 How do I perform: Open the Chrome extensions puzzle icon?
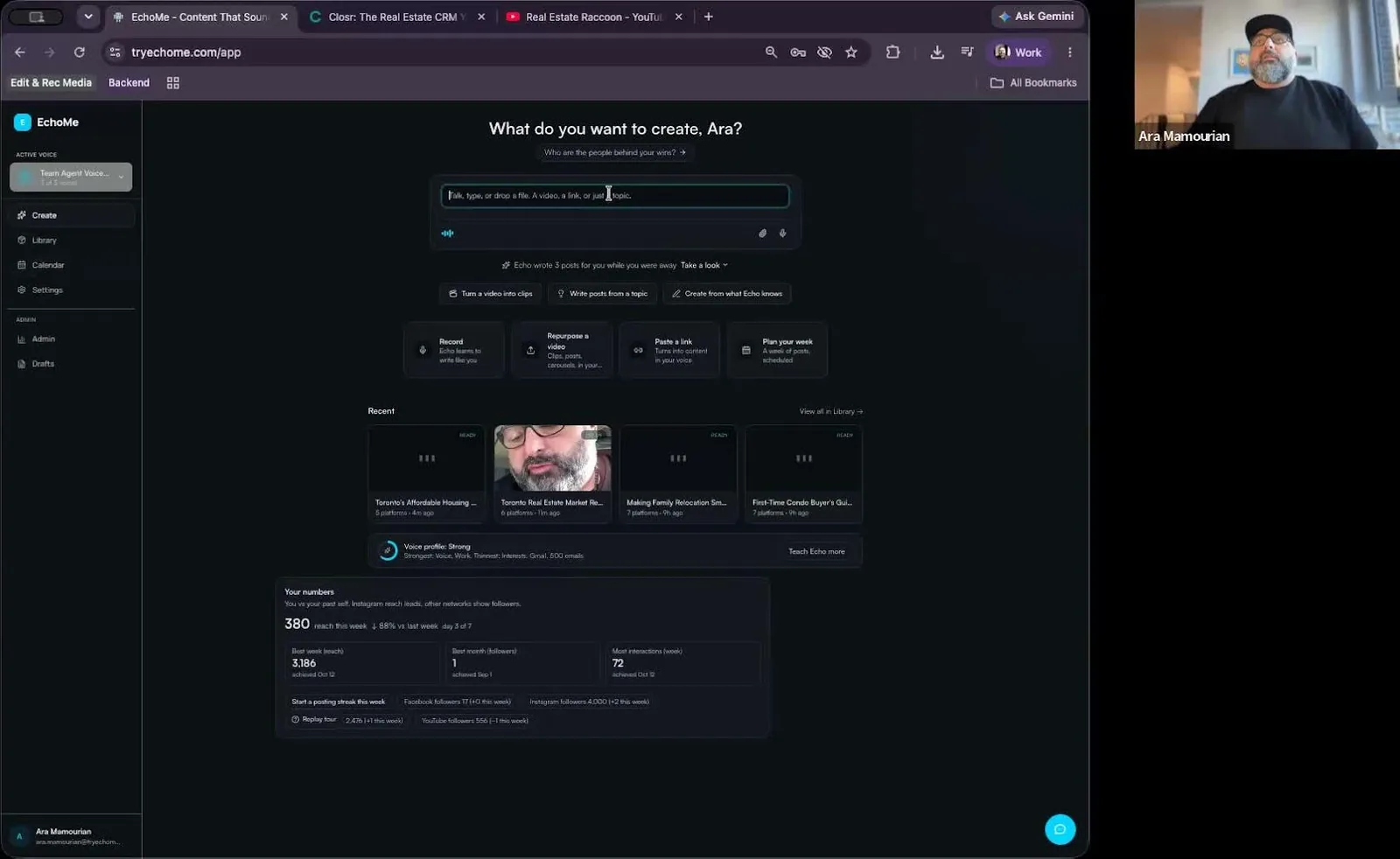pyautogui.click(x=892, y=52)
